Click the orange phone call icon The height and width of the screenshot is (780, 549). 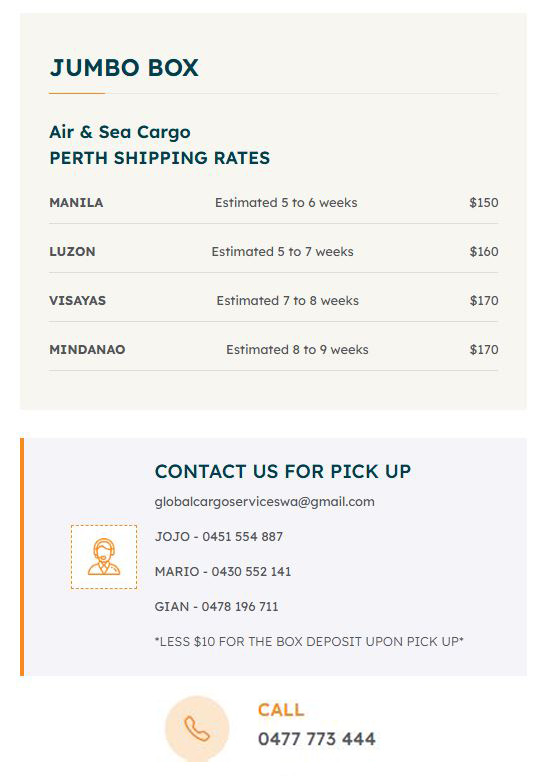tap(197, 728)
